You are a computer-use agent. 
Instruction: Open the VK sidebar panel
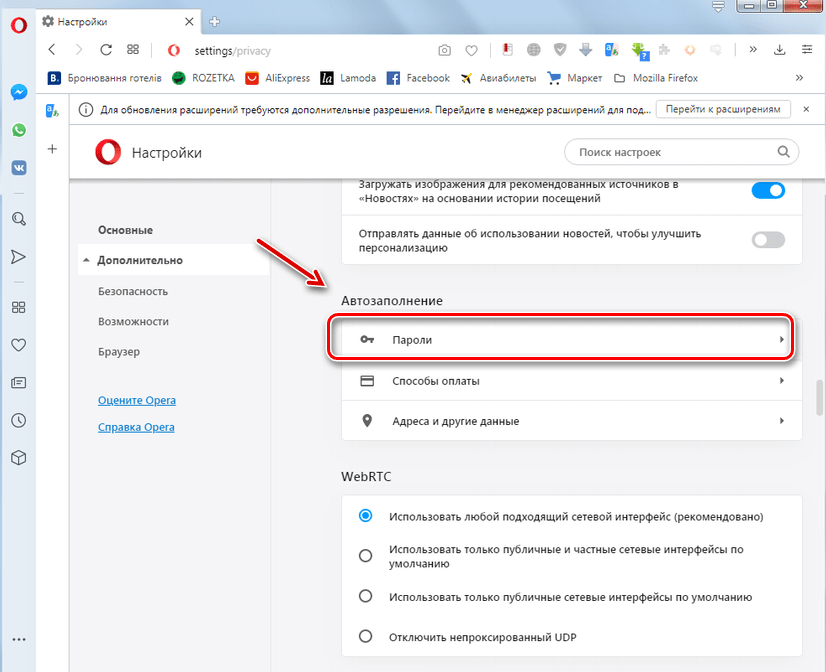coord(18,168)
